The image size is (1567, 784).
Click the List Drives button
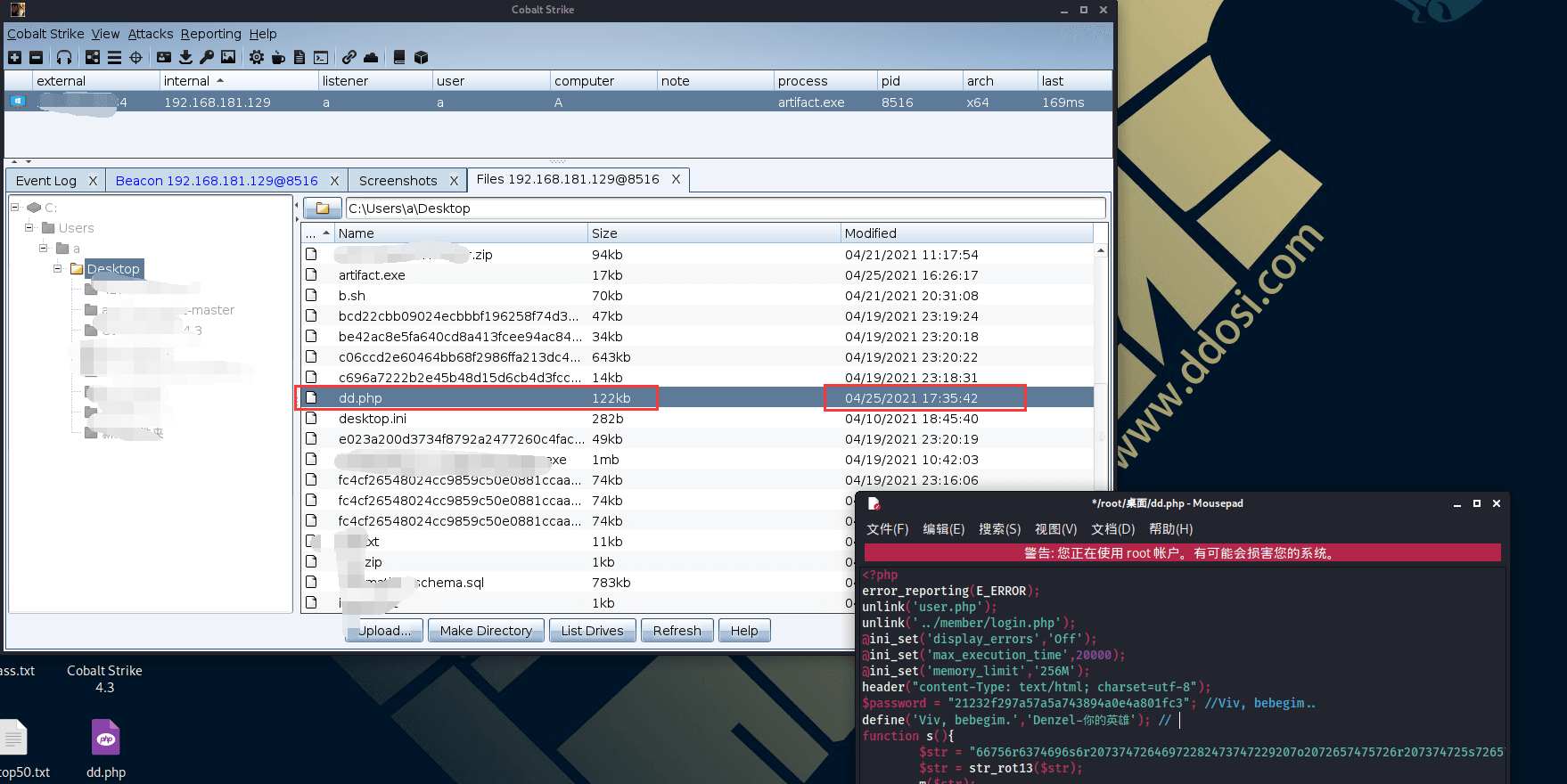tap(592, 631)
